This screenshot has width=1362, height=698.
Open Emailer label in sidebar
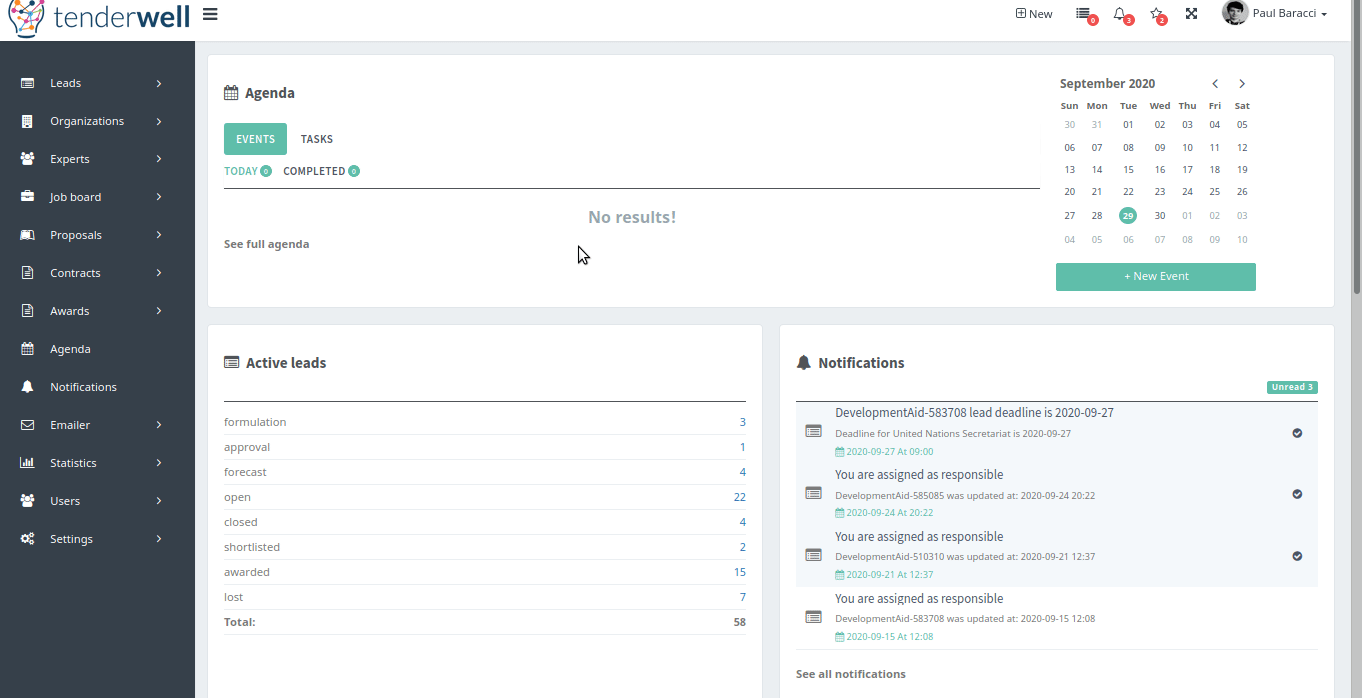pos(70,425)
